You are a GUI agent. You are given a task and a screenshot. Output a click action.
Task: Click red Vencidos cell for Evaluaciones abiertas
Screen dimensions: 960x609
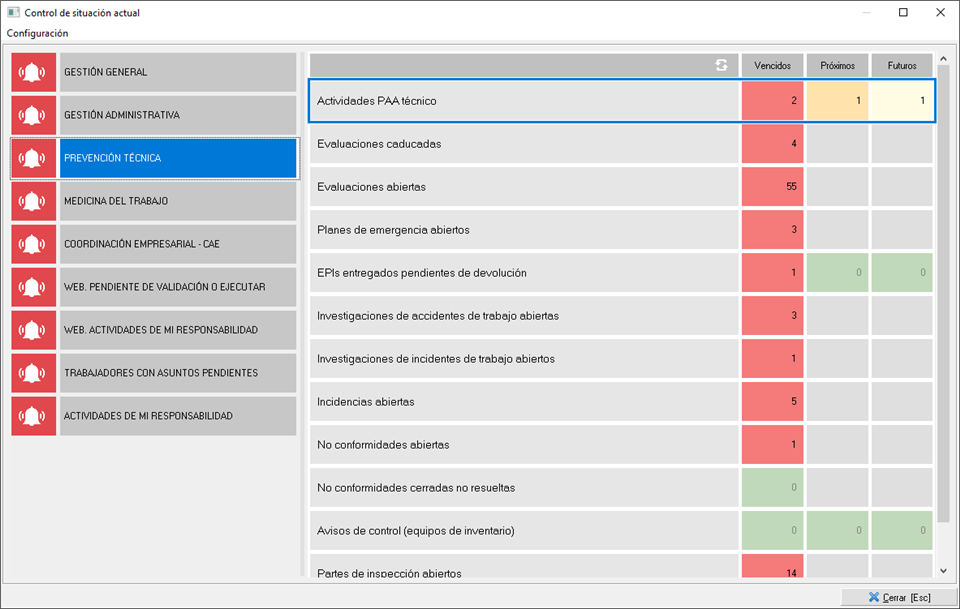(x=772, y=187)
